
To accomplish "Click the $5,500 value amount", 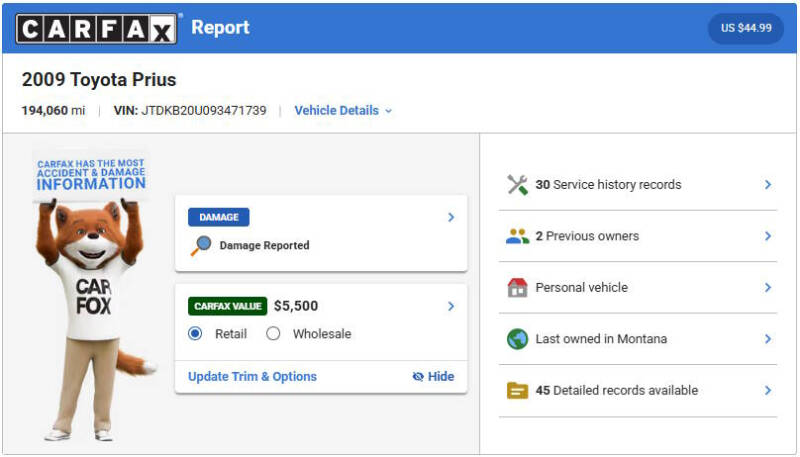I will coord(296,306).
